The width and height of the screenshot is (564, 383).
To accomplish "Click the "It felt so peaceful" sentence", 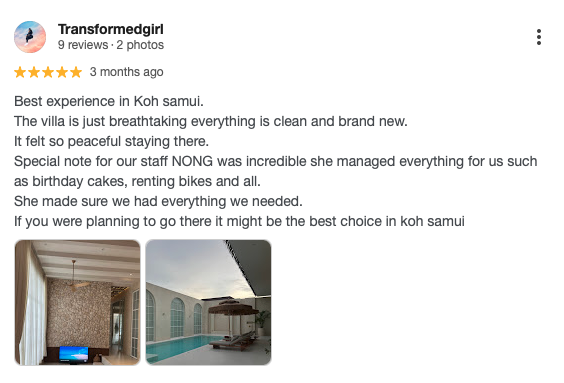I will tap(111, 141).
